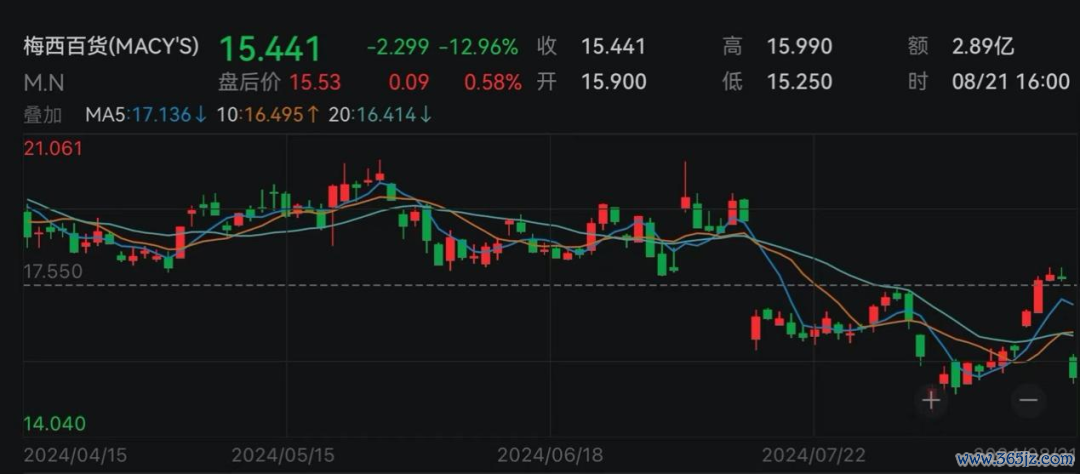Click the 2024/05/15 date axis label
The image size is (1080, 474).
coord(283,455)
